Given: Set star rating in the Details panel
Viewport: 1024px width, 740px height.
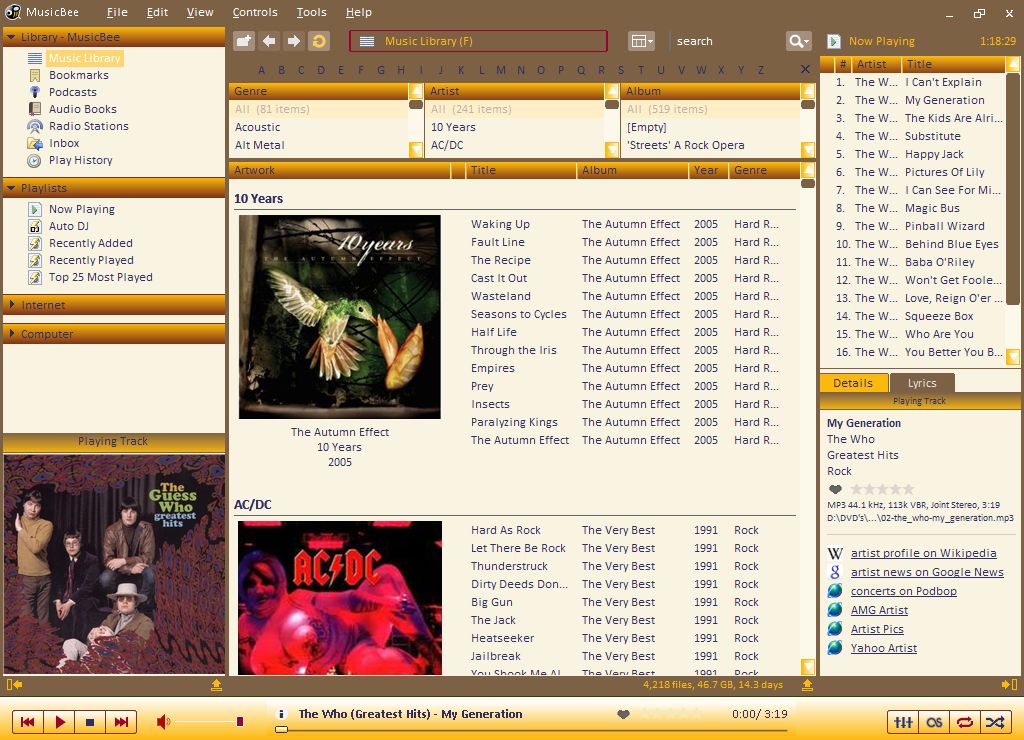Looking at the screenshot, I should click(882, 489).
